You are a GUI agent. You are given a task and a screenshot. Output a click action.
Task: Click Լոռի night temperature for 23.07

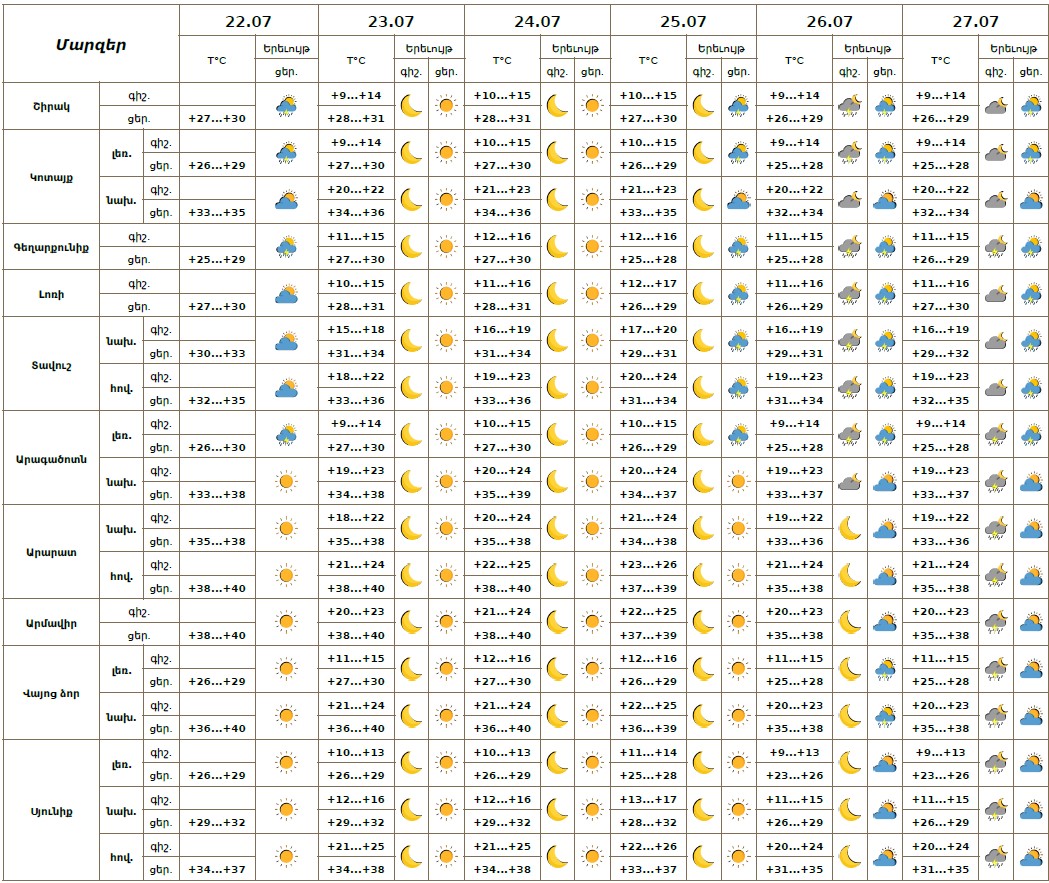[356, 284]
